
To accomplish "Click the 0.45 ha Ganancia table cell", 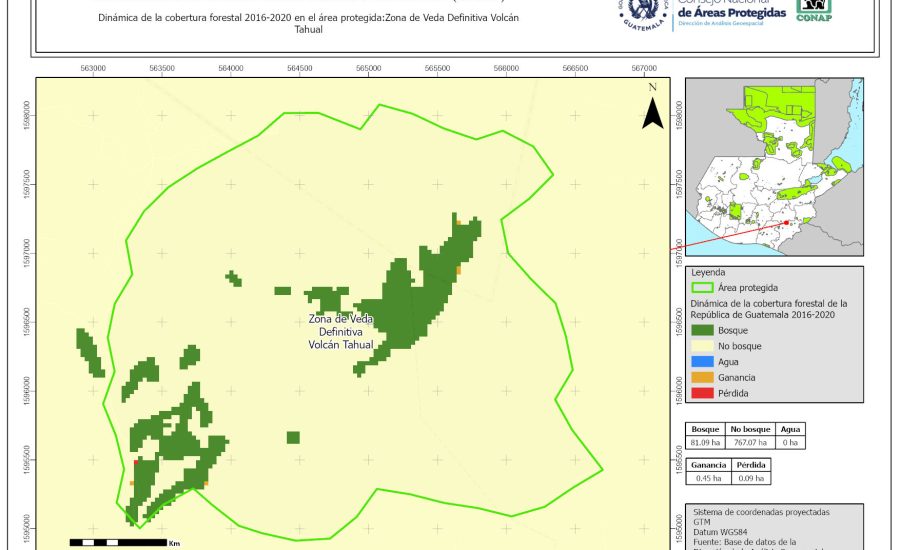I will pyautogui.click(x=708, y=479).
